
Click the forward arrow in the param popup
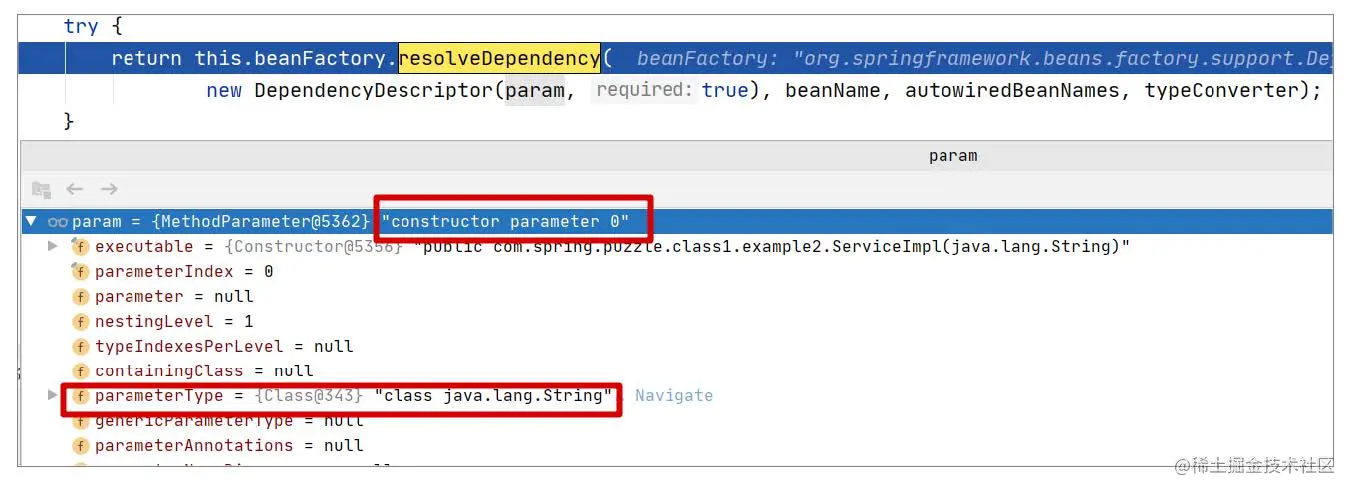point(109,189)
